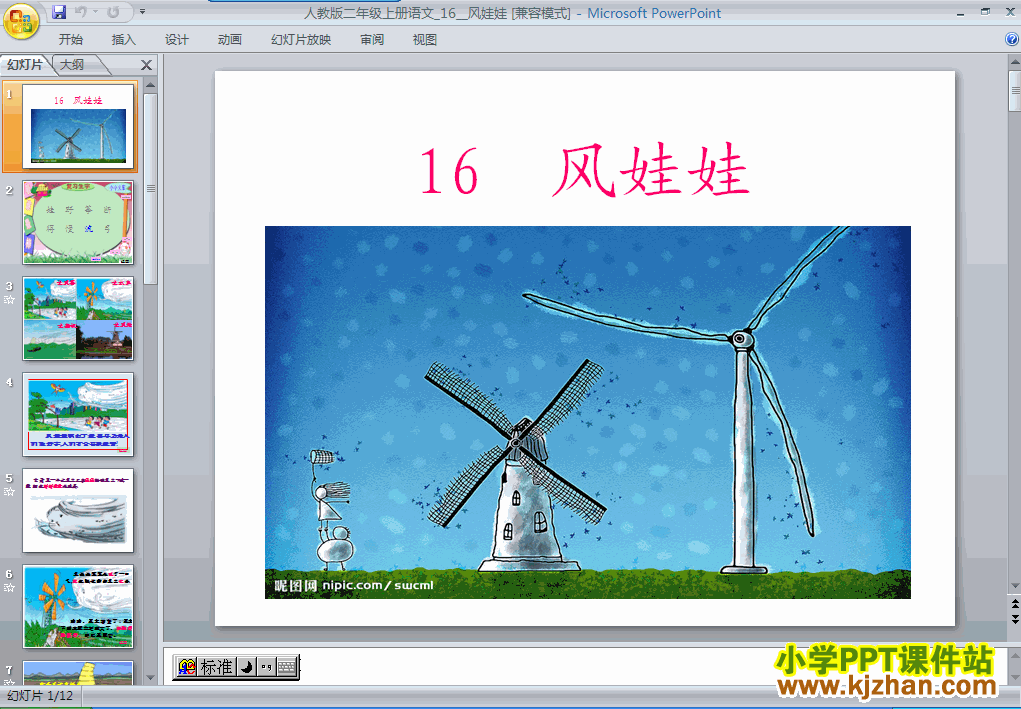Open the 审阅 ribbon tab
Viewport: 1021px width, 709px height.
click(x=372, y=40)
